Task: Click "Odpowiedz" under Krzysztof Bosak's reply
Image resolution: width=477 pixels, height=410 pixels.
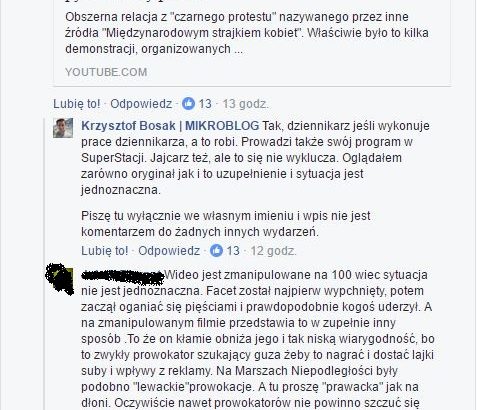Action: 169,250
